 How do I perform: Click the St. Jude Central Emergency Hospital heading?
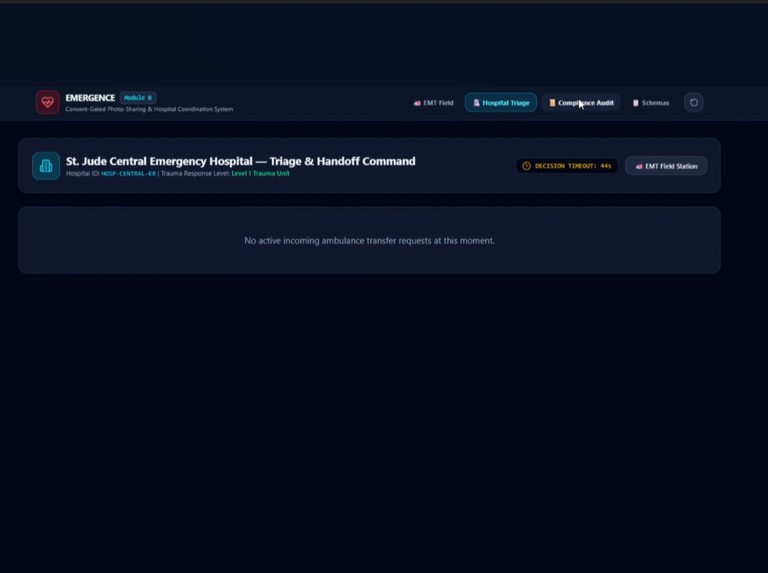(x=240, y=161)
